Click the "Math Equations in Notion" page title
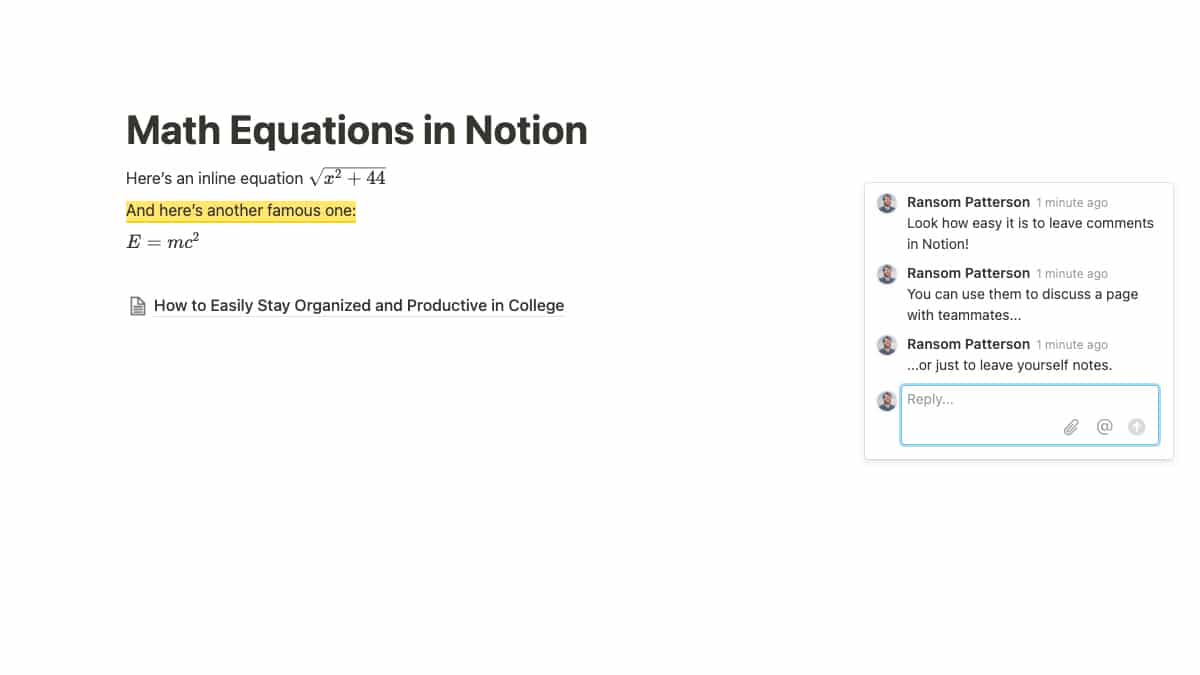1200x675 pixels. 357,131
